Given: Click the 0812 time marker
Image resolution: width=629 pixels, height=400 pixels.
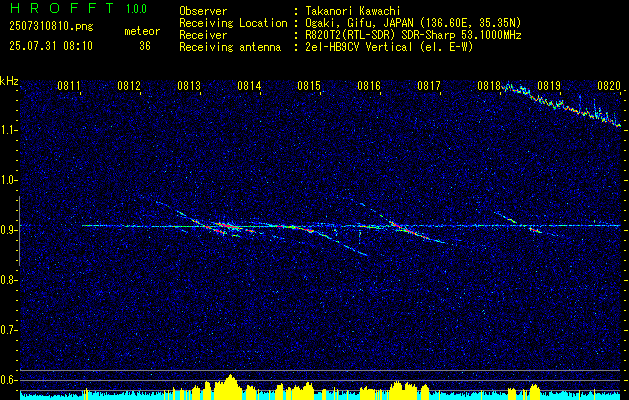Looking at the screenshot, I should [129, 85].
